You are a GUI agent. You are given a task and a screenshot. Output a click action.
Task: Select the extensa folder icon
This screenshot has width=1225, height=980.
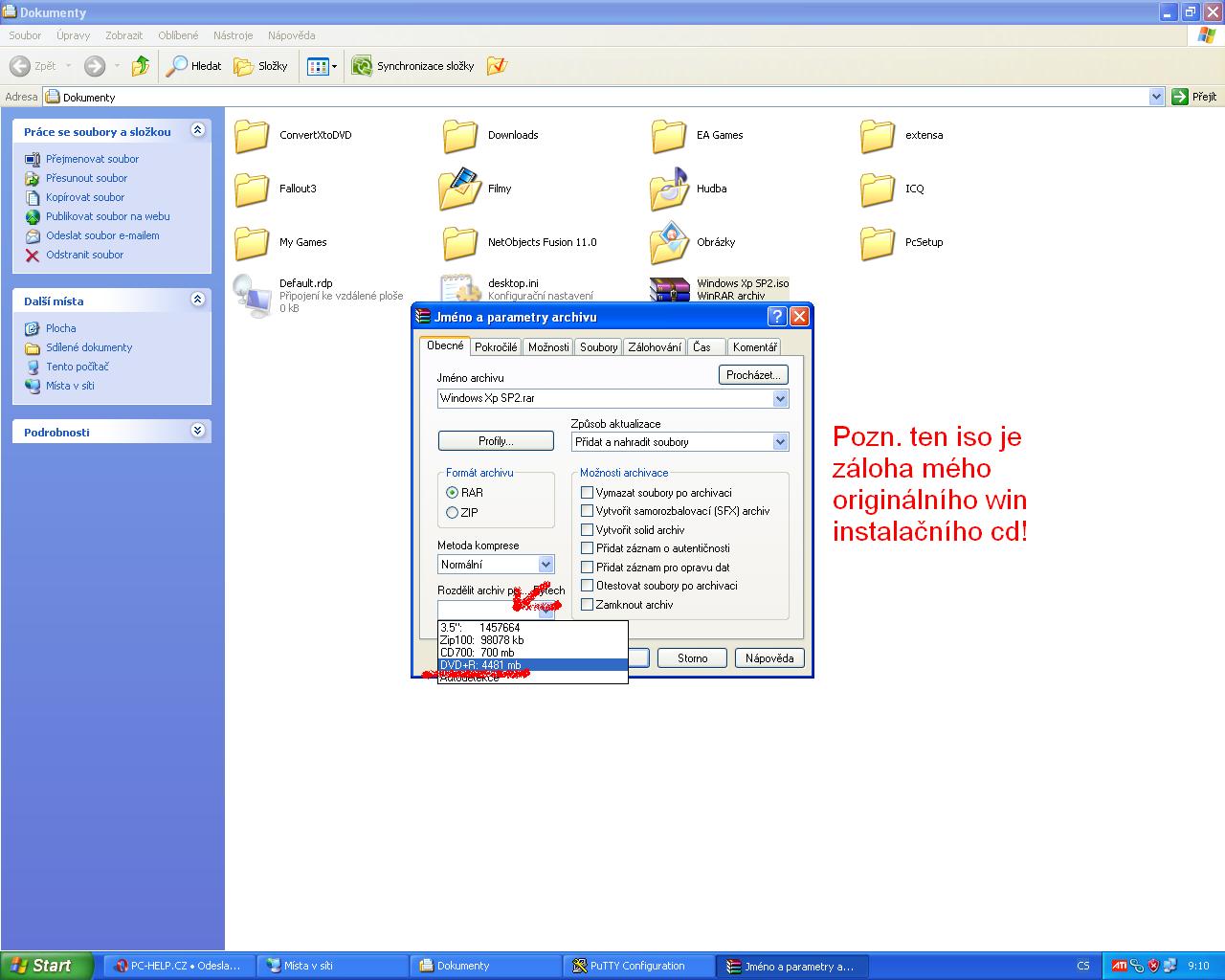click(x=878, y=136)
